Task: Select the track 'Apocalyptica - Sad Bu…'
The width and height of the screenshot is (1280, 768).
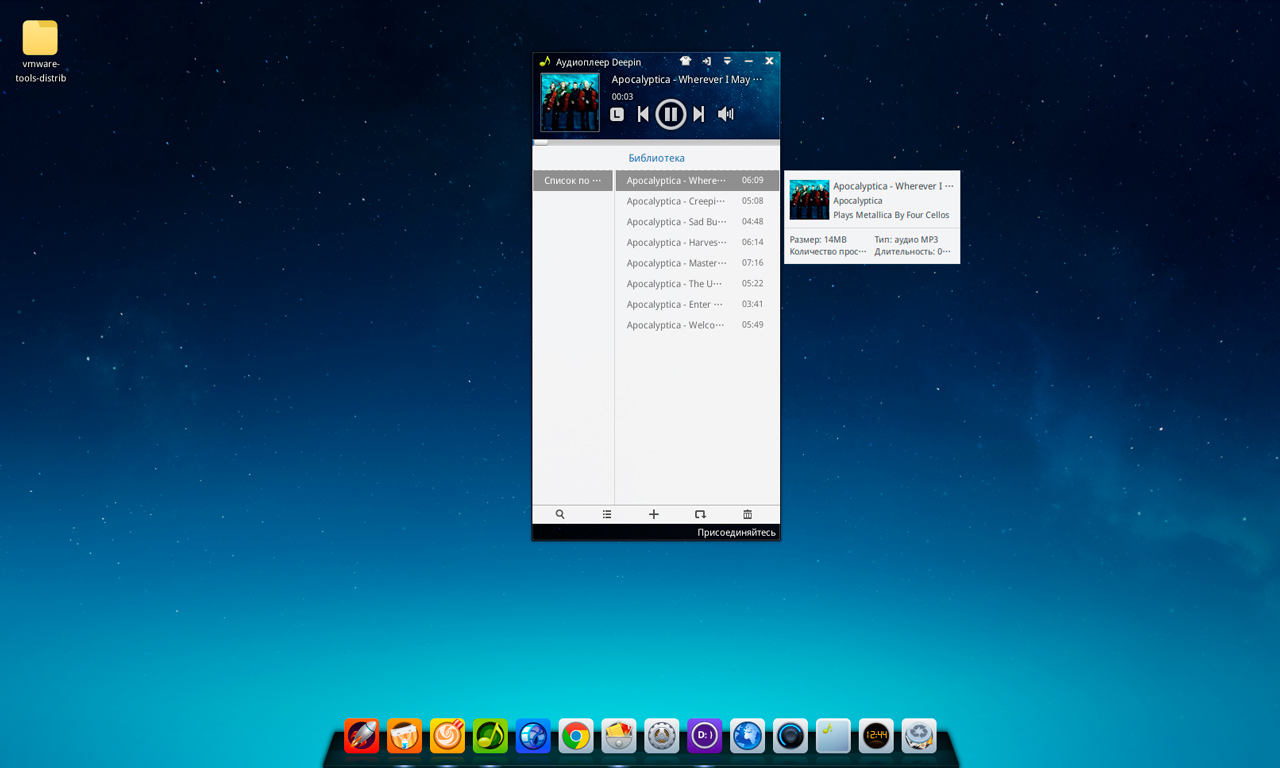Action: 677,222
